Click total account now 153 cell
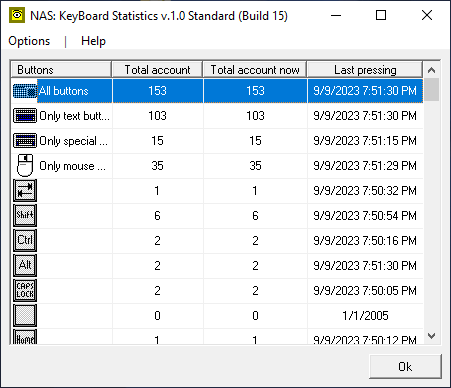451x388 pixels. click(x=255, y=91)
